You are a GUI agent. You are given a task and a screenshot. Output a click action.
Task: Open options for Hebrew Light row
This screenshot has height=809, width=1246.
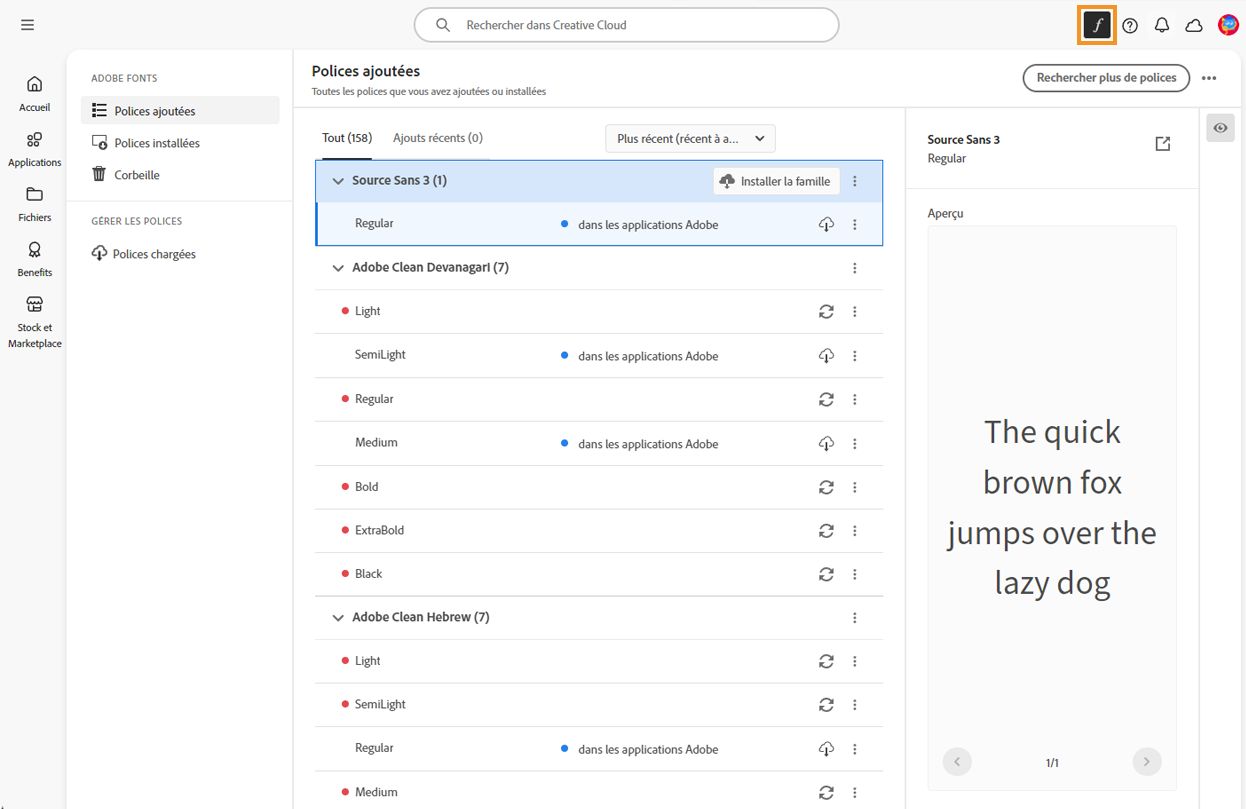[855, 661]
